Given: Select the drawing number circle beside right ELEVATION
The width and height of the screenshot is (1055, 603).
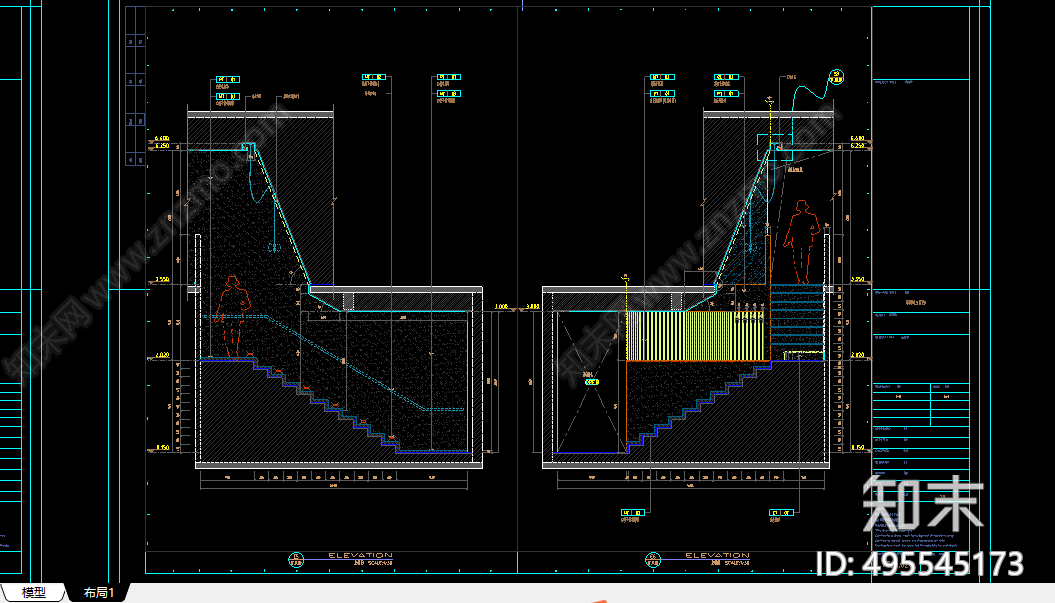Looking at the screenshot, I should point(653,559).
